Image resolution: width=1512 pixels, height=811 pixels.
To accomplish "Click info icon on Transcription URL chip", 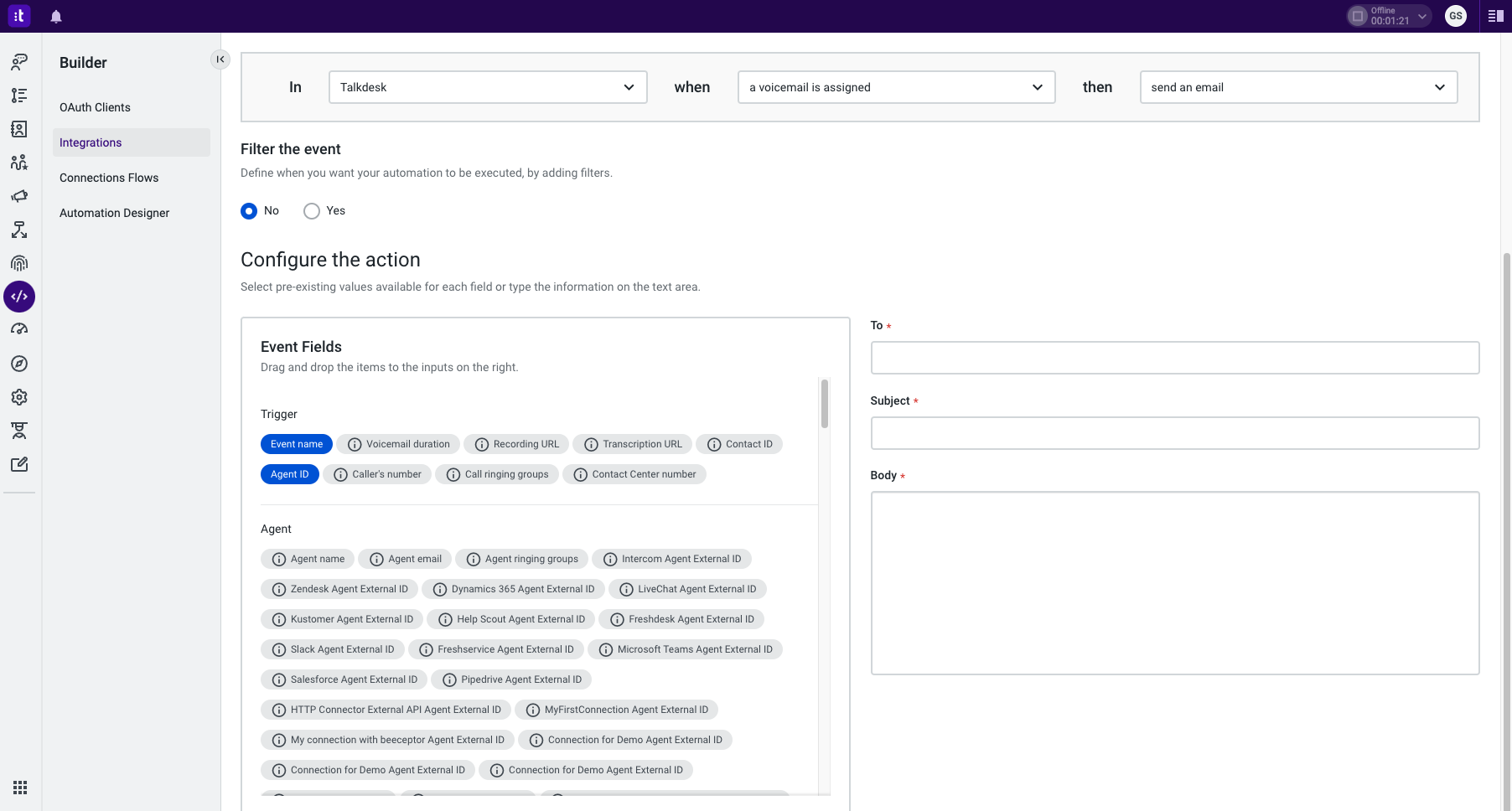I will coord(591,445).
